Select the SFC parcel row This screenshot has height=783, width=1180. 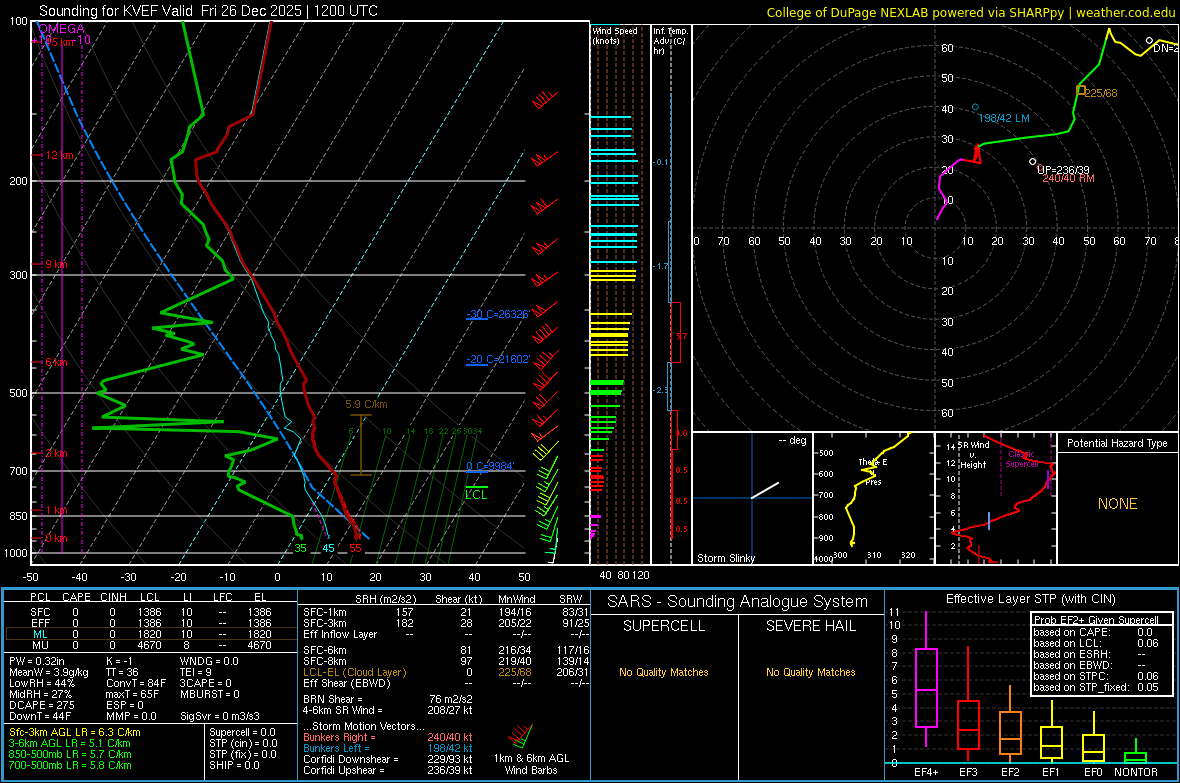[x=150, y=612]
